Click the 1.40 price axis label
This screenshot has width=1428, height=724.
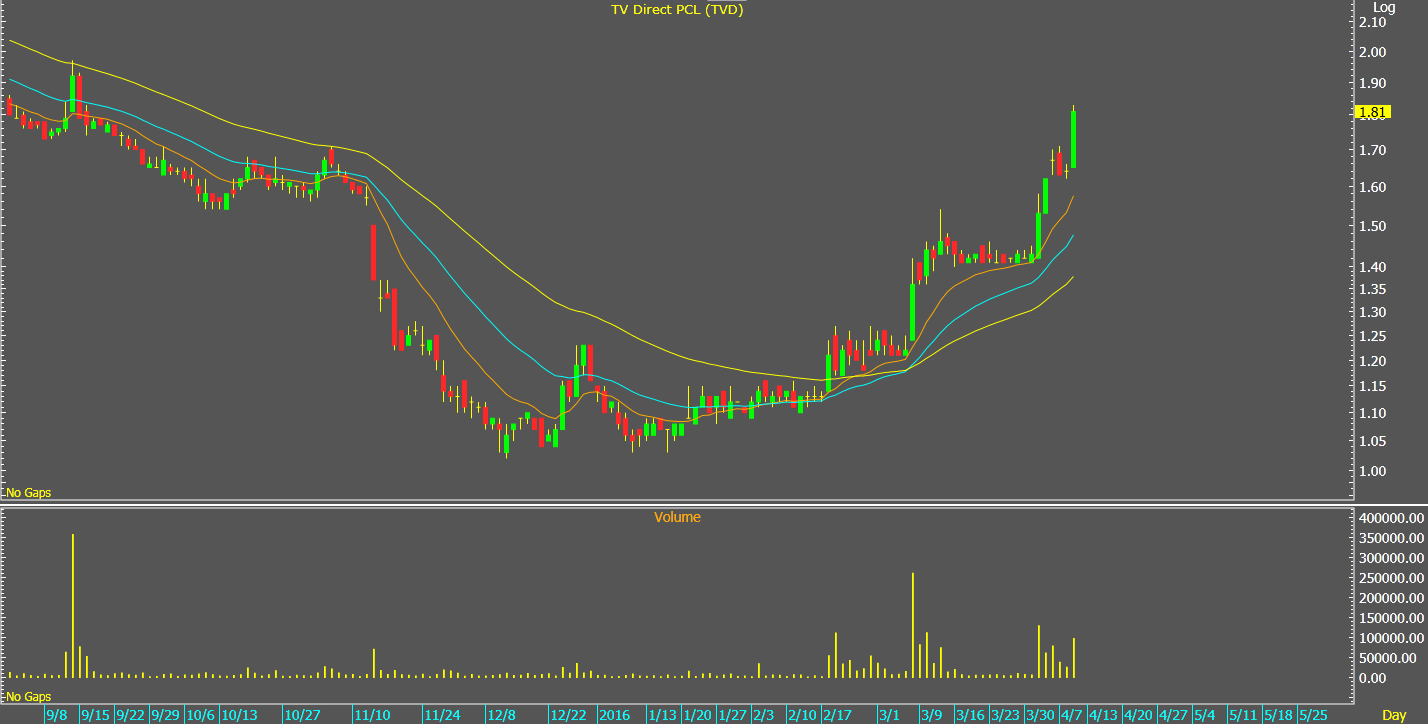click(1372, 267)
